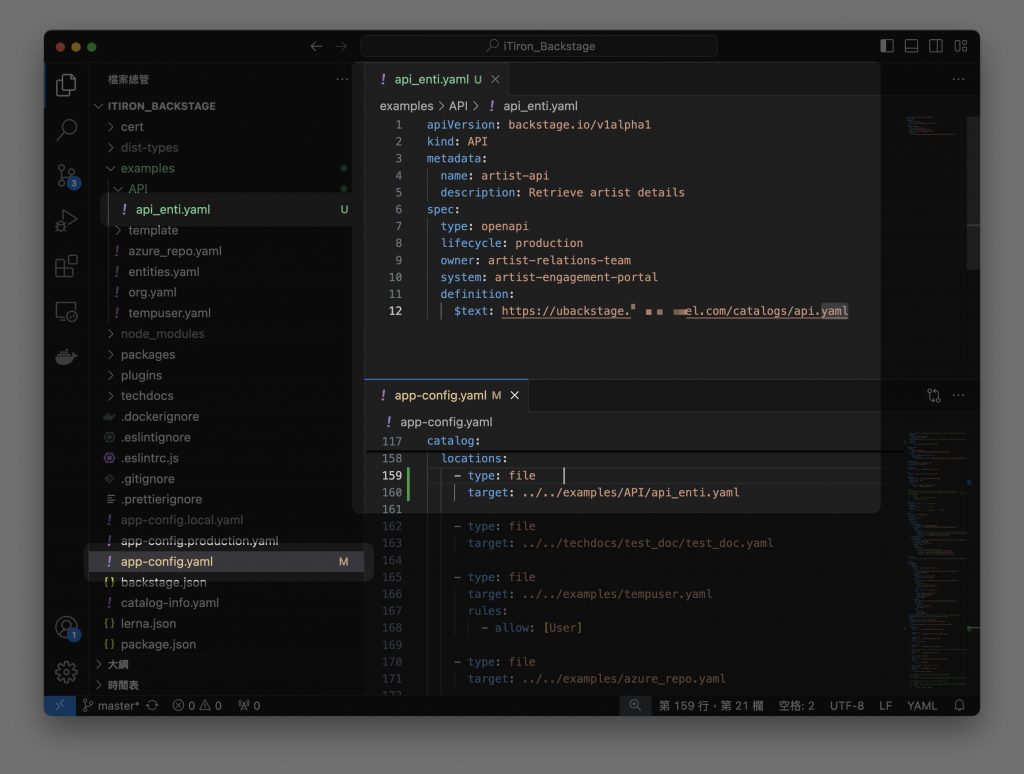Go forward with the right arrow
1024x774 pixels.
[x=341, y=46]
